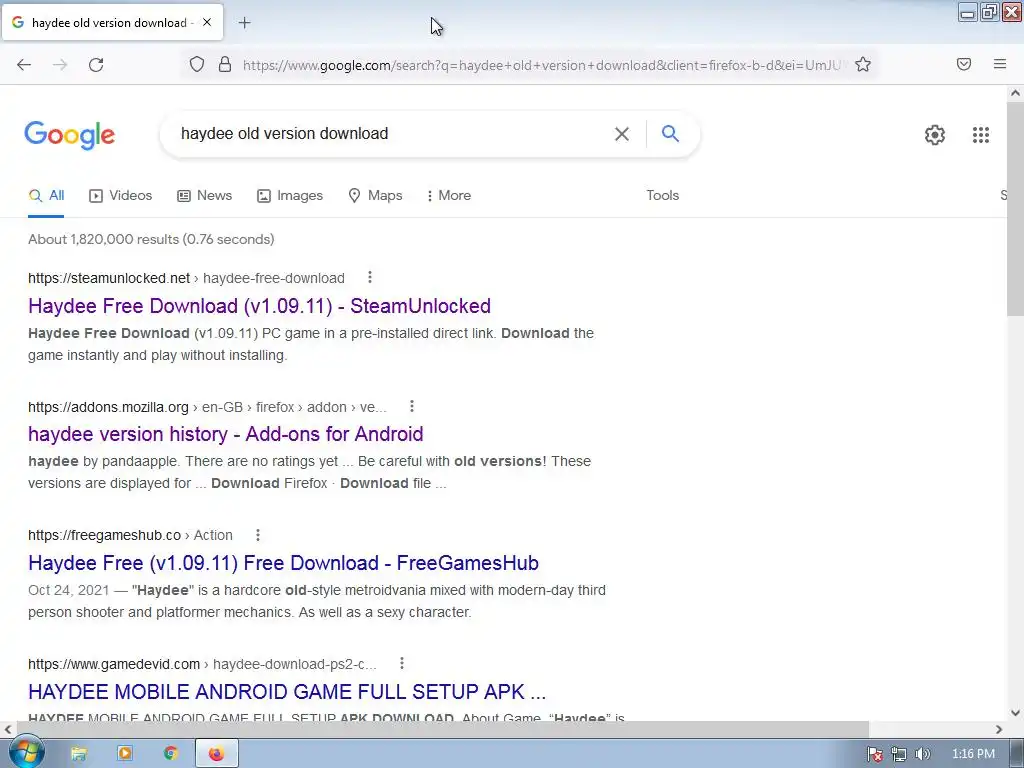Open options menu for the gamedevid.com result
Image resolution: width=1024 pixels, height=768 pixels.
[402, 664]
